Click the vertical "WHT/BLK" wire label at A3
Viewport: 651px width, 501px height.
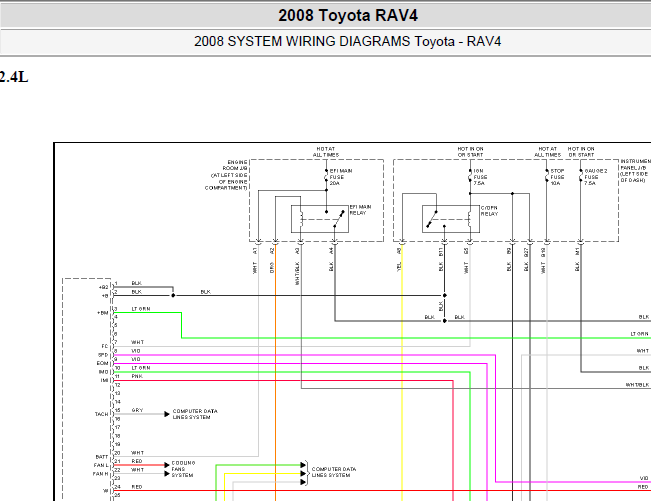(x=297, y=274)
